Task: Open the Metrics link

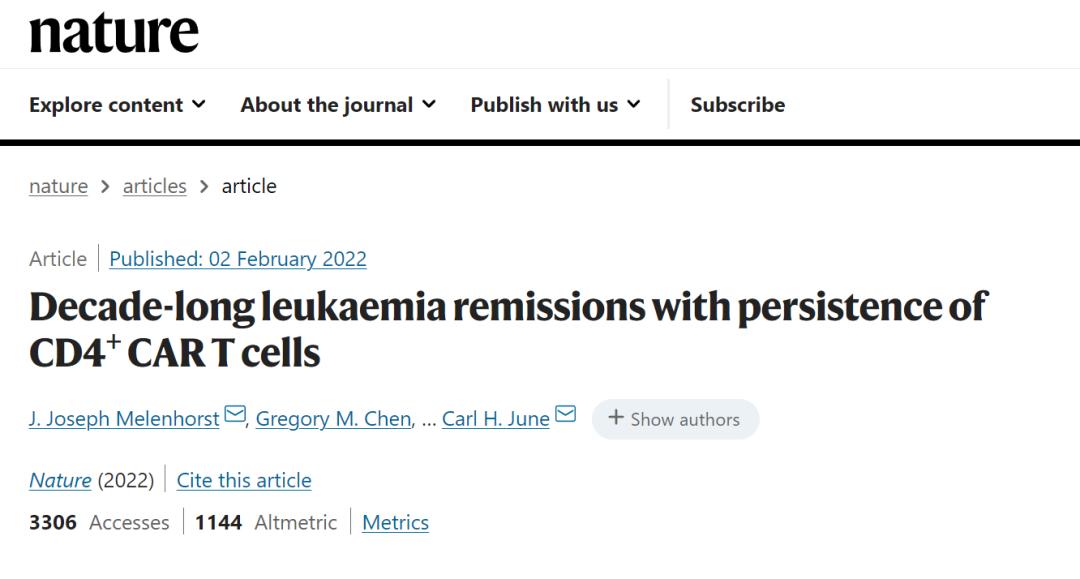Action: (x=395, y=523)
